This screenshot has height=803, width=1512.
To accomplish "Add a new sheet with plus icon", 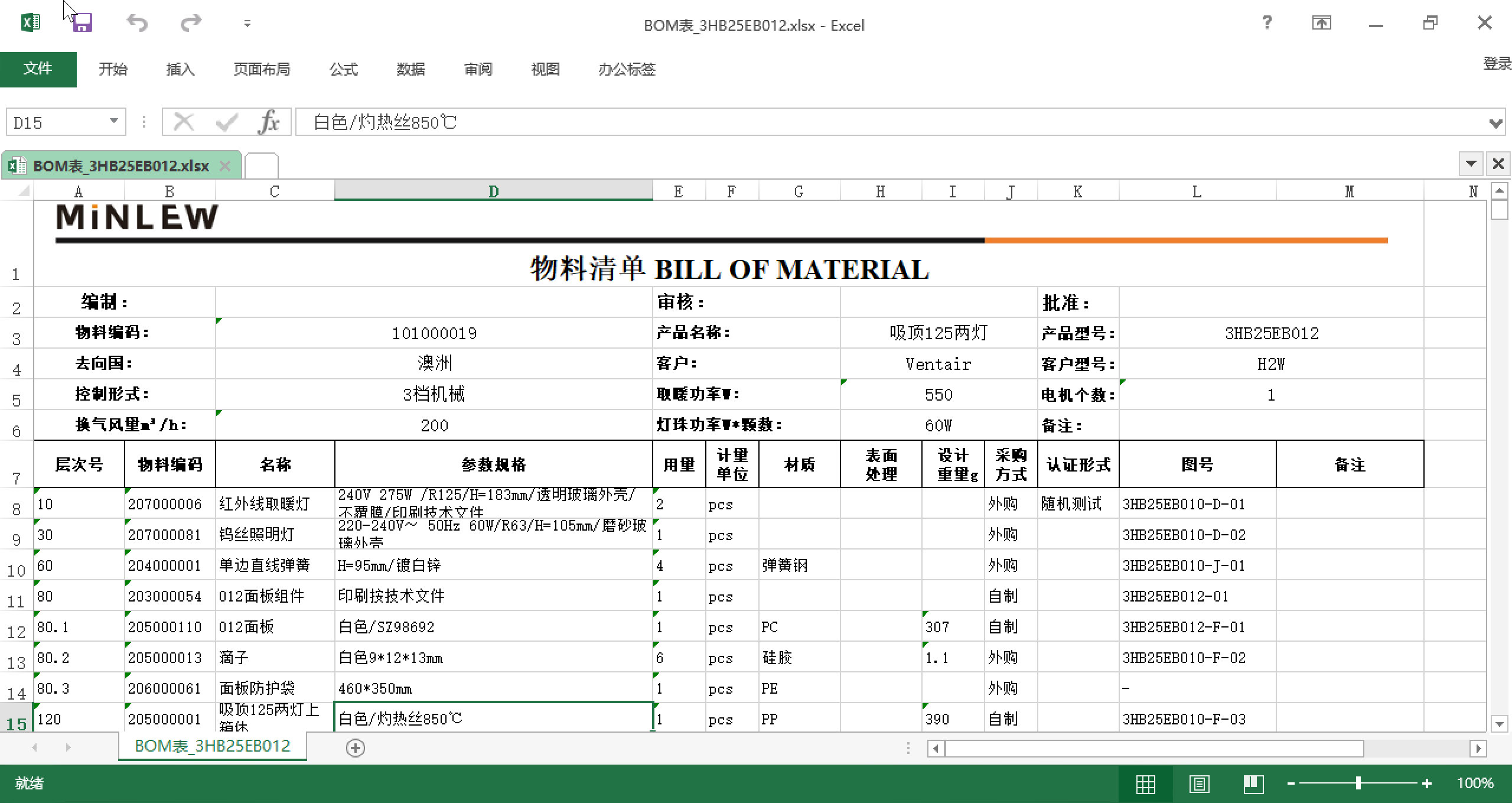I will (355, 748).
